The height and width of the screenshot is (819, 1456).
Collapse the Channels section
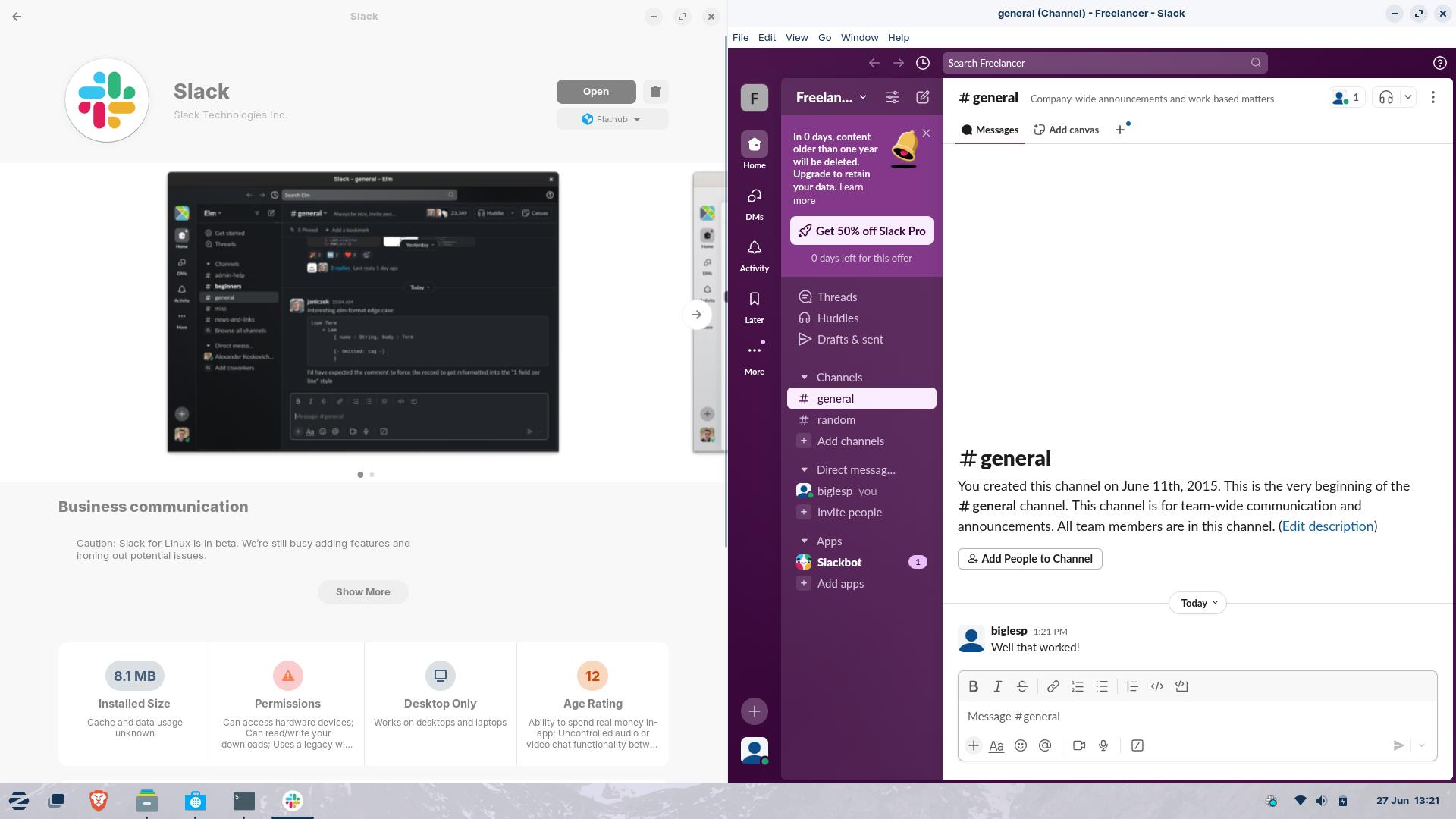click(x=804, y=377)
